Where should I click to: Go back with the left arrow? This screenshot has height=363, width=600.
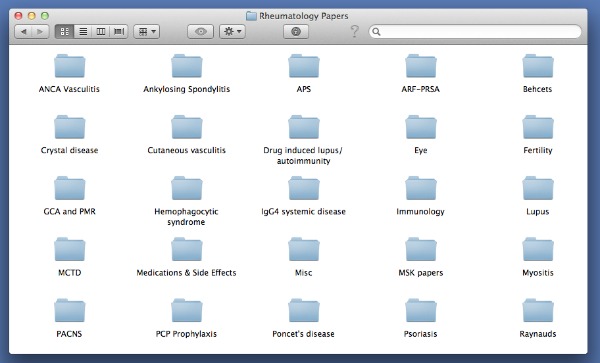point(23,32)
